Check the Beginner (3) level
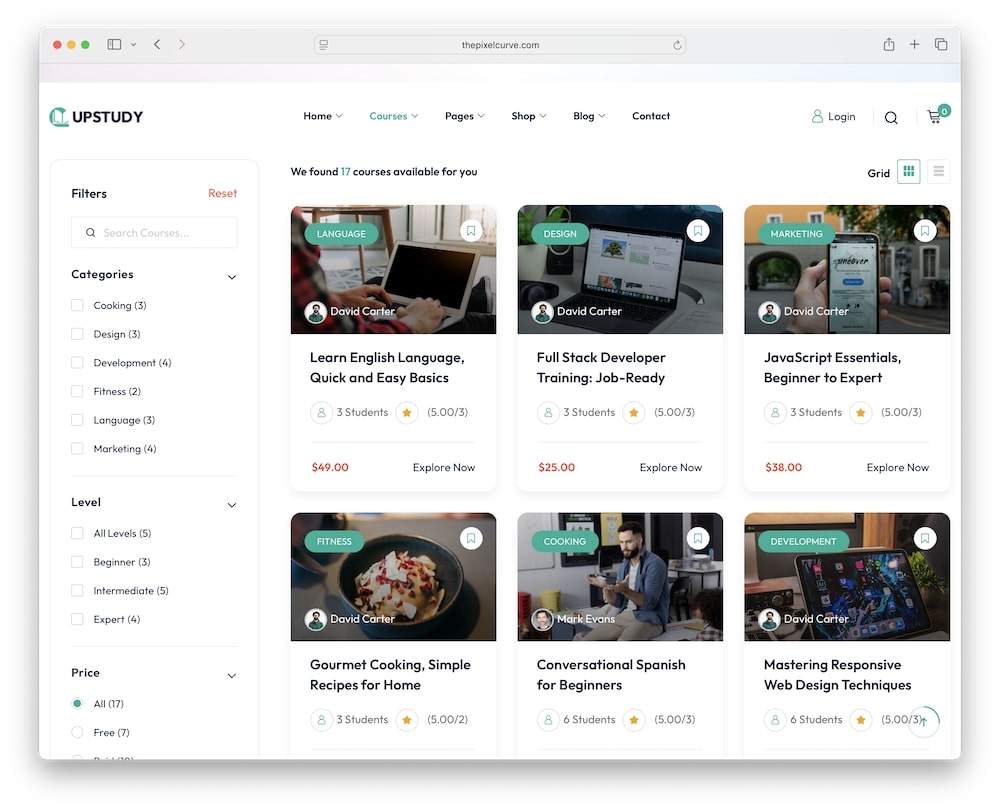This screenshot has width=1000, height=811. tap(77, 562)
